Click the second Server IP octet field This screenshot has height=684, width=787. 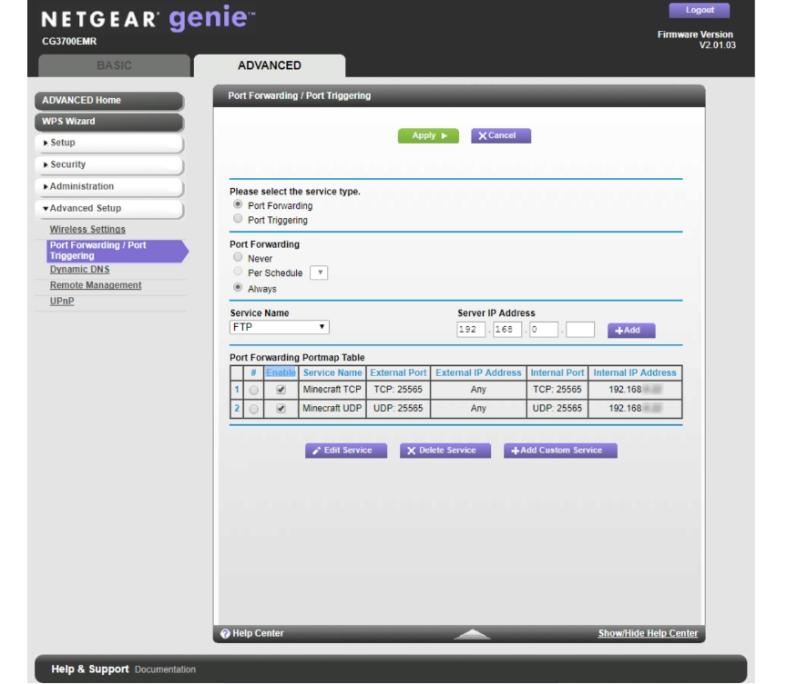click(507, 330)
